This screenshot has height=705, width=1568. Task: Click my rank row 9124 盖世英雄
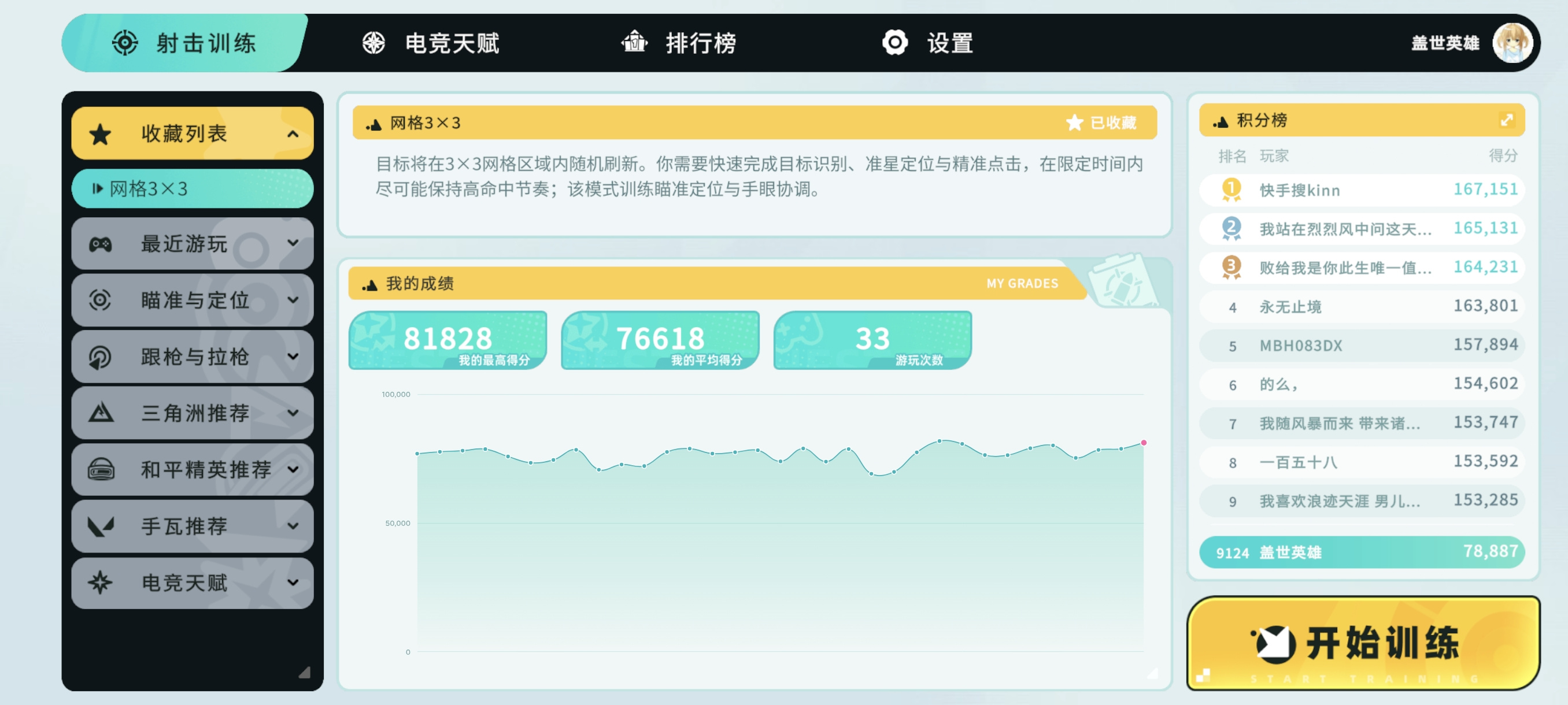point(1362,552)
